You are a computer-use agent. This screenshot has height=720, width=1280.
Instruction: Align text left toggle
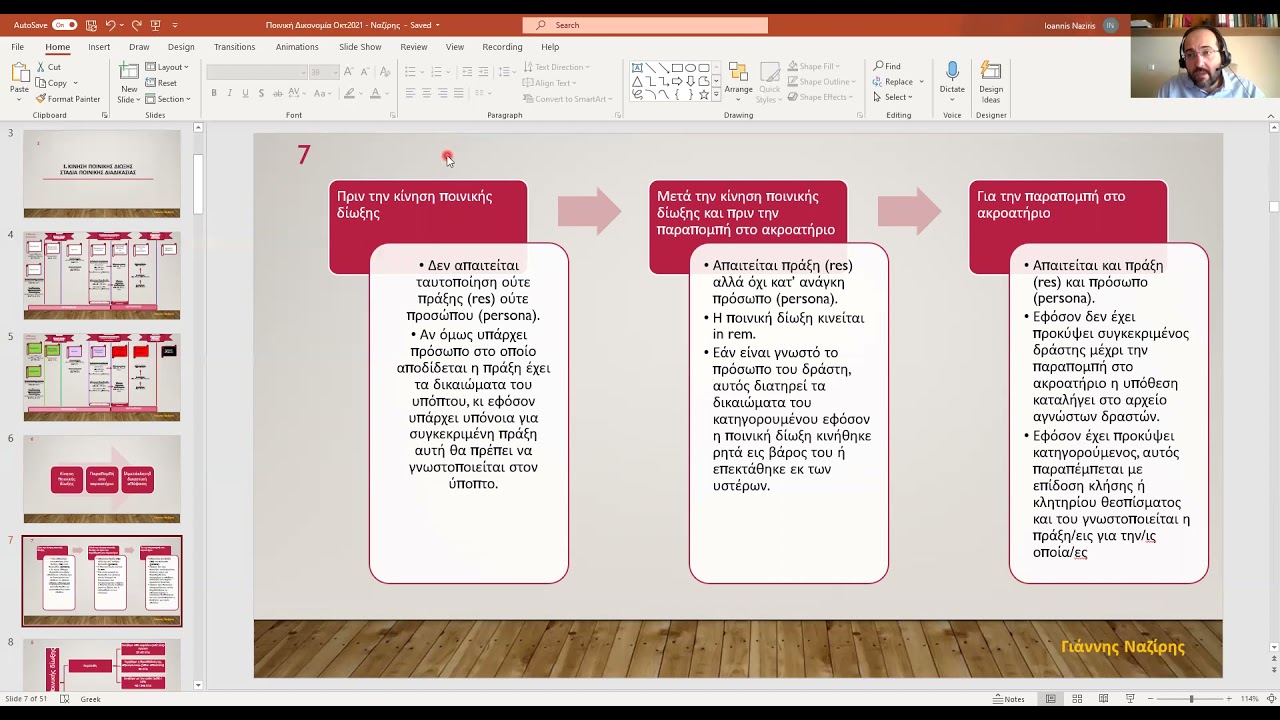point(410,93)
